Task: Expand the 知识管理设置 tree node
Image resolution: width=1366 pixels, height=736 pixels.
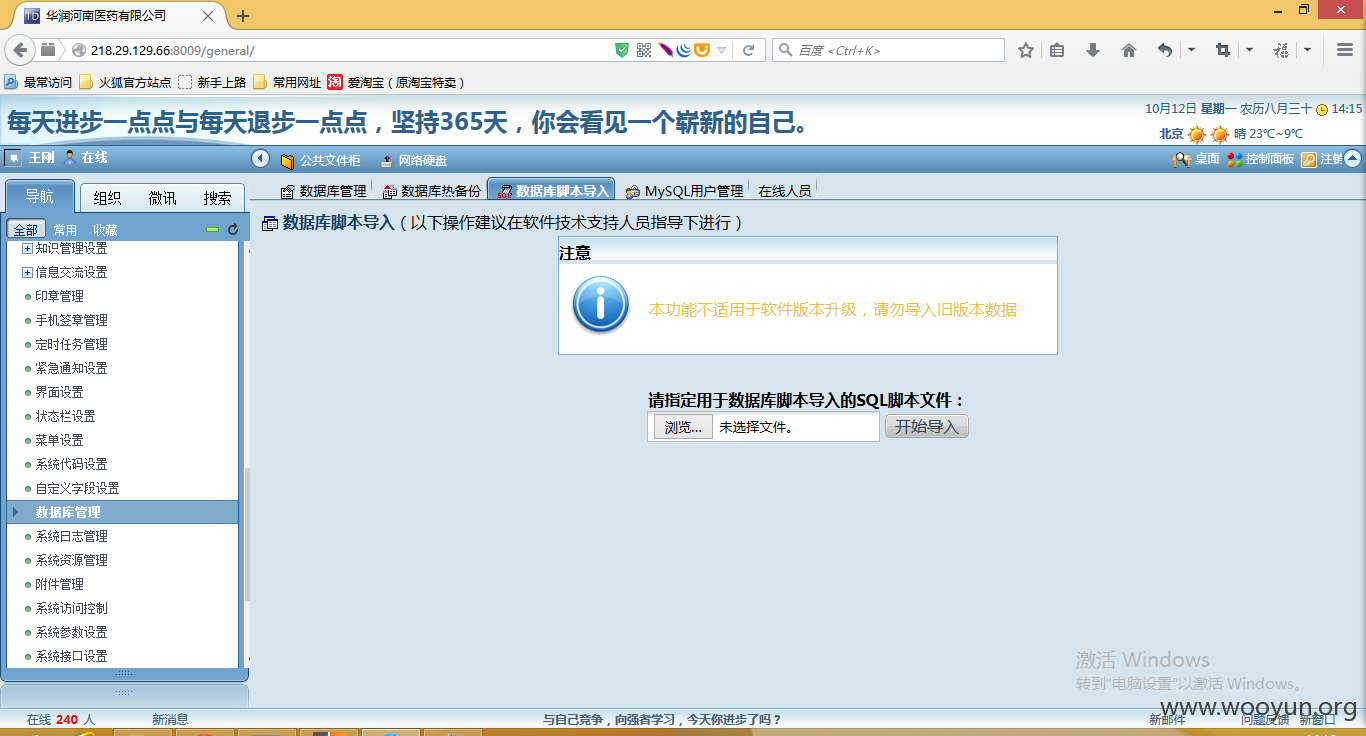Action: coord(27,248)
